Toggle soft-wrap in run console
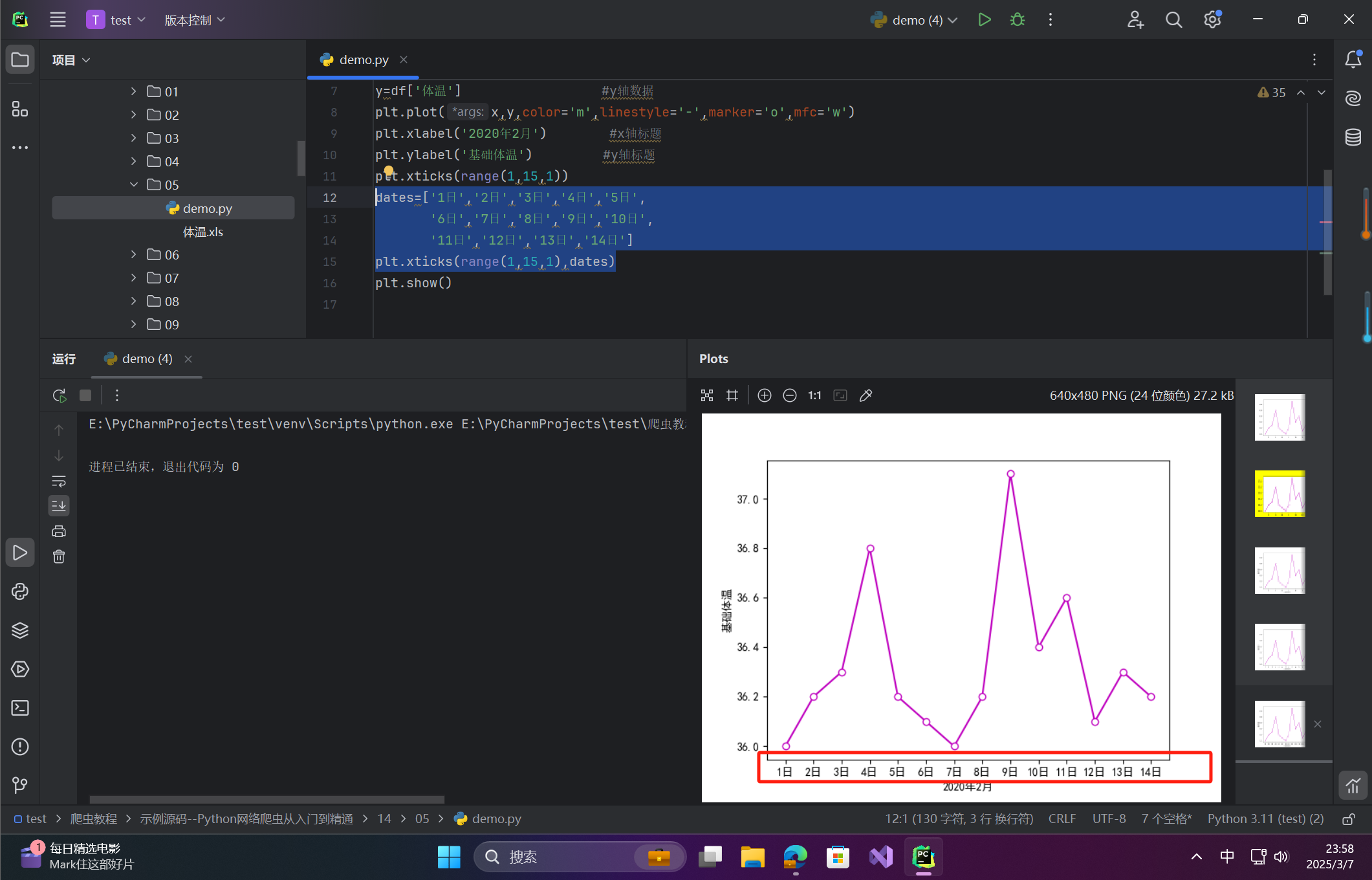The height and width of the screenshot is (880, 1372). click(x=59, y=481)
